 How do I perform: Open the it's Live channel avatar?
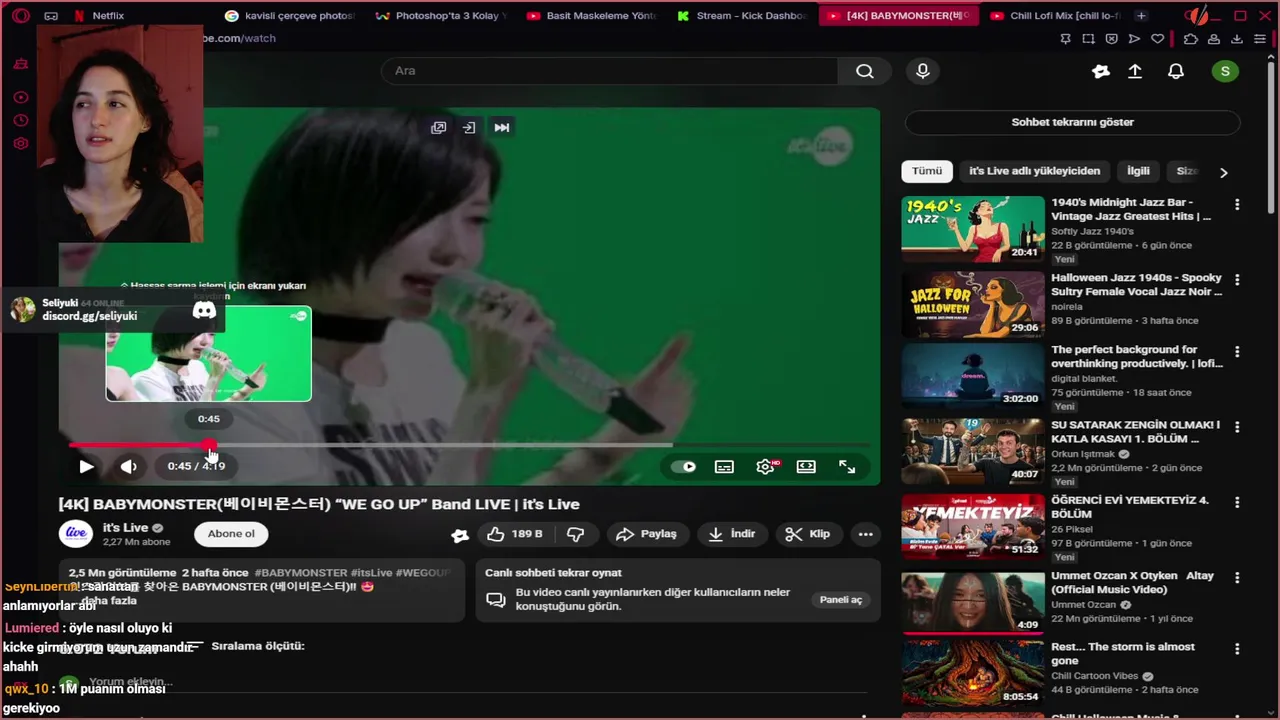(x=76, y=534)
